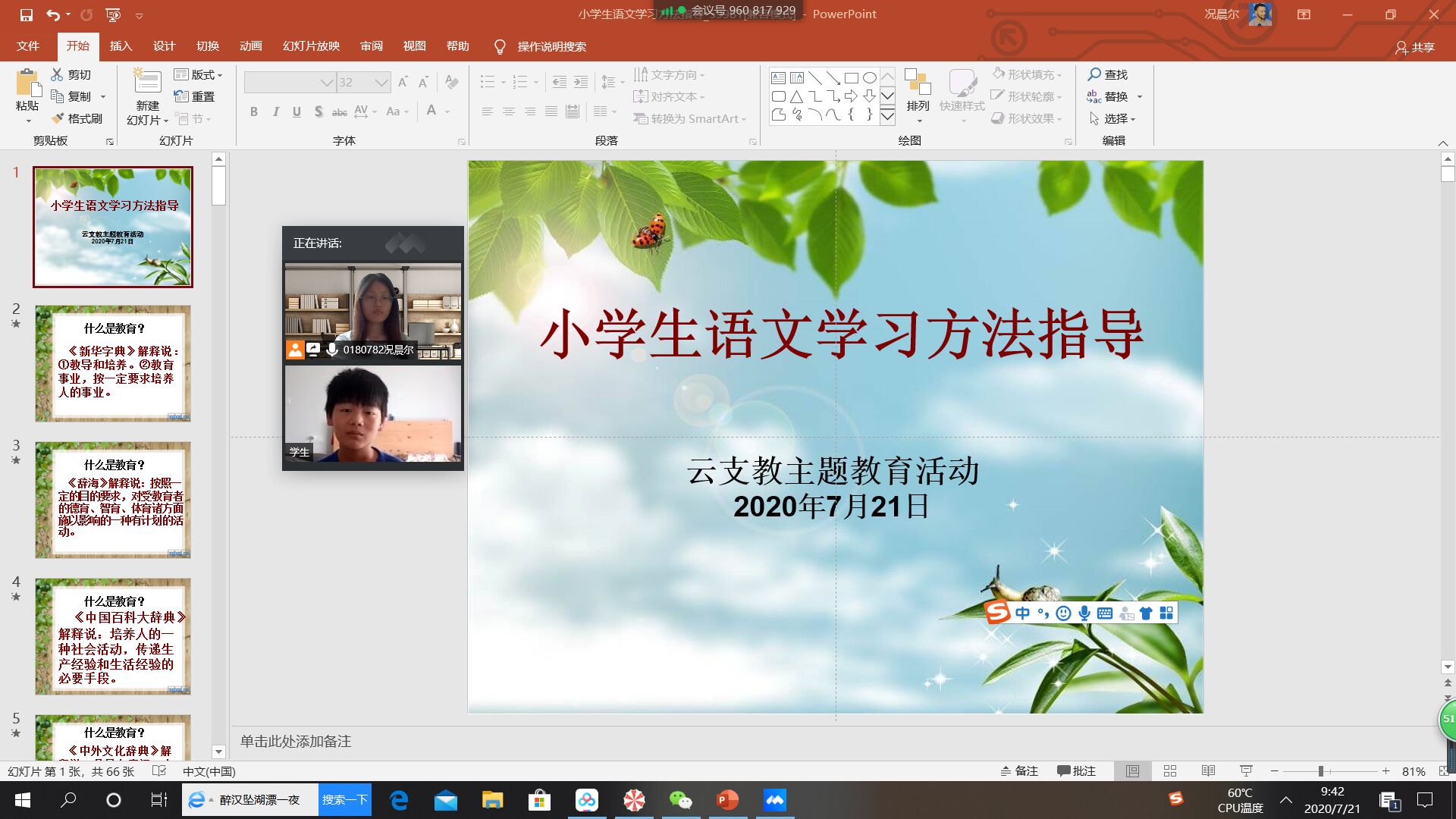Click the notes field 单击此处添加备注
This screenshot has height=819, width=1456.
296,741
